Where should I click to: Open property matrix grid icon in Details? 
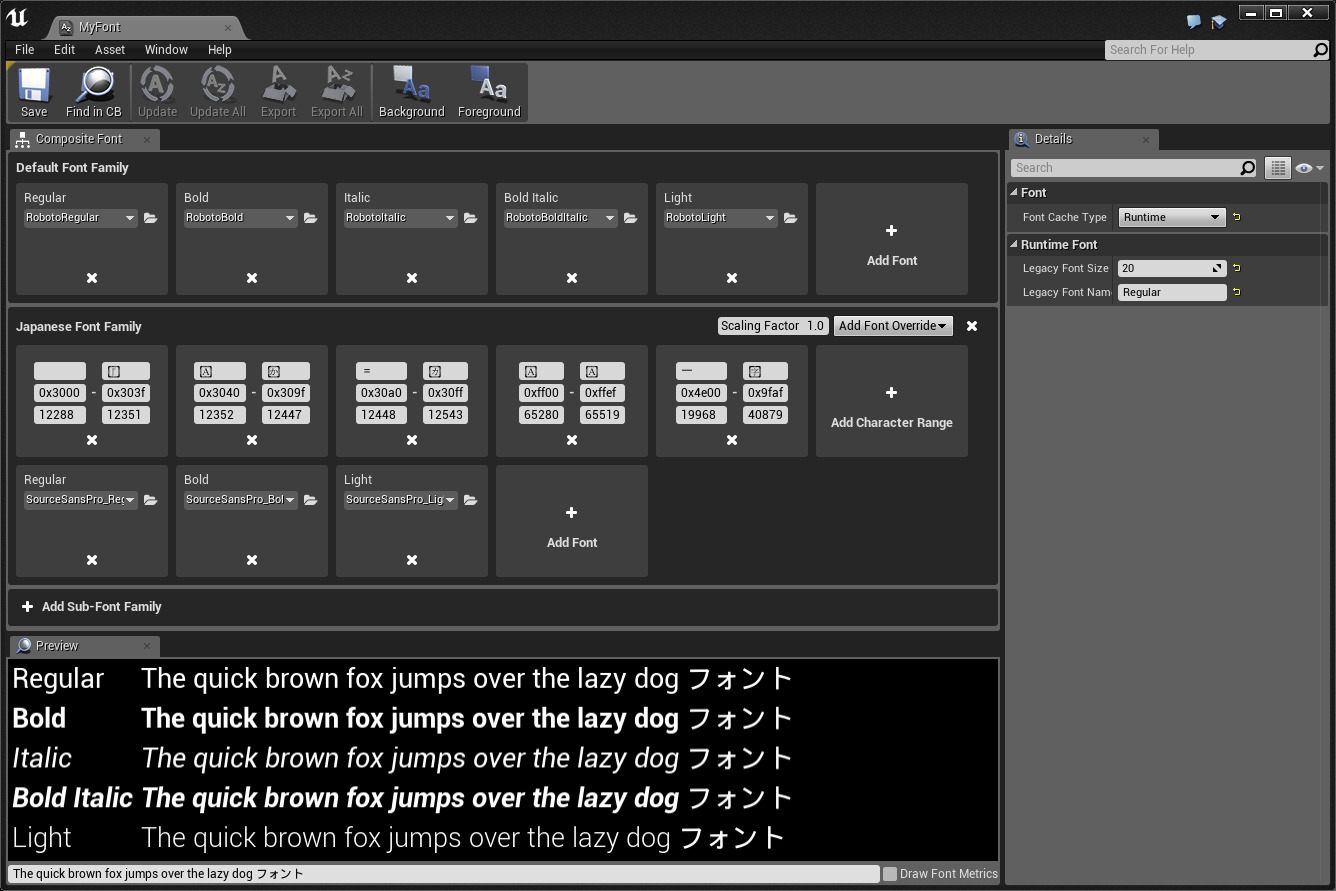1277,168
